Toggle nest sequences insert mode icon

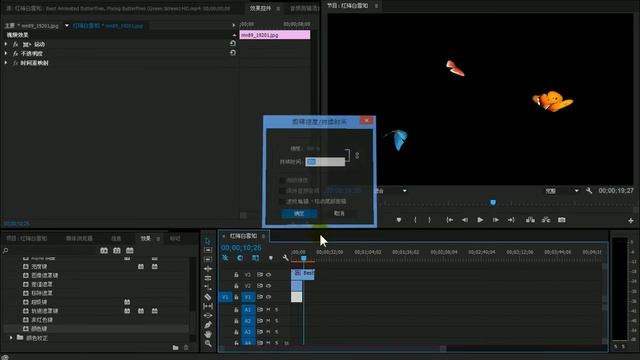[225, 258]
